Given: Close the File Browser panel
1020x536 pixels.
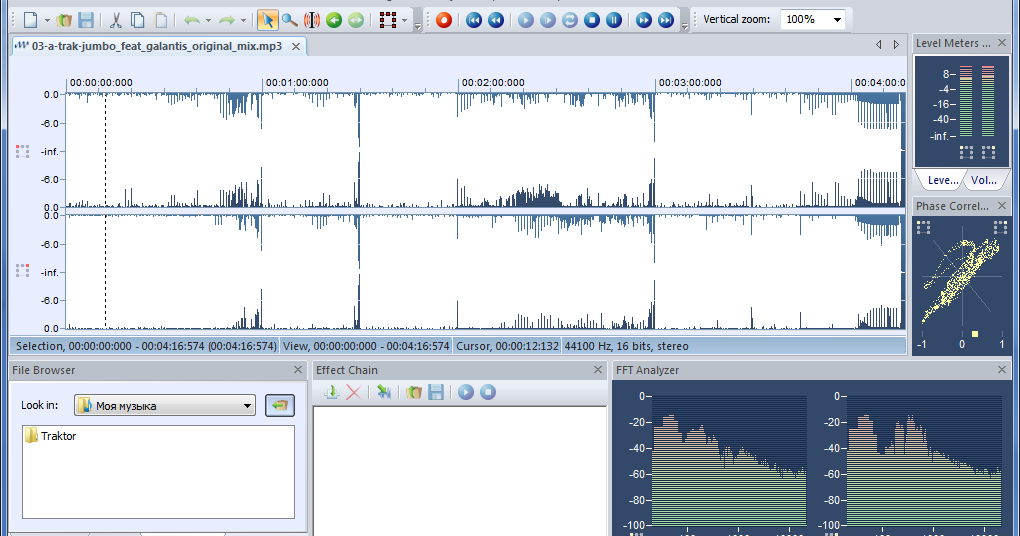Looking at the screenshot, I should click(x=298, y=369).
